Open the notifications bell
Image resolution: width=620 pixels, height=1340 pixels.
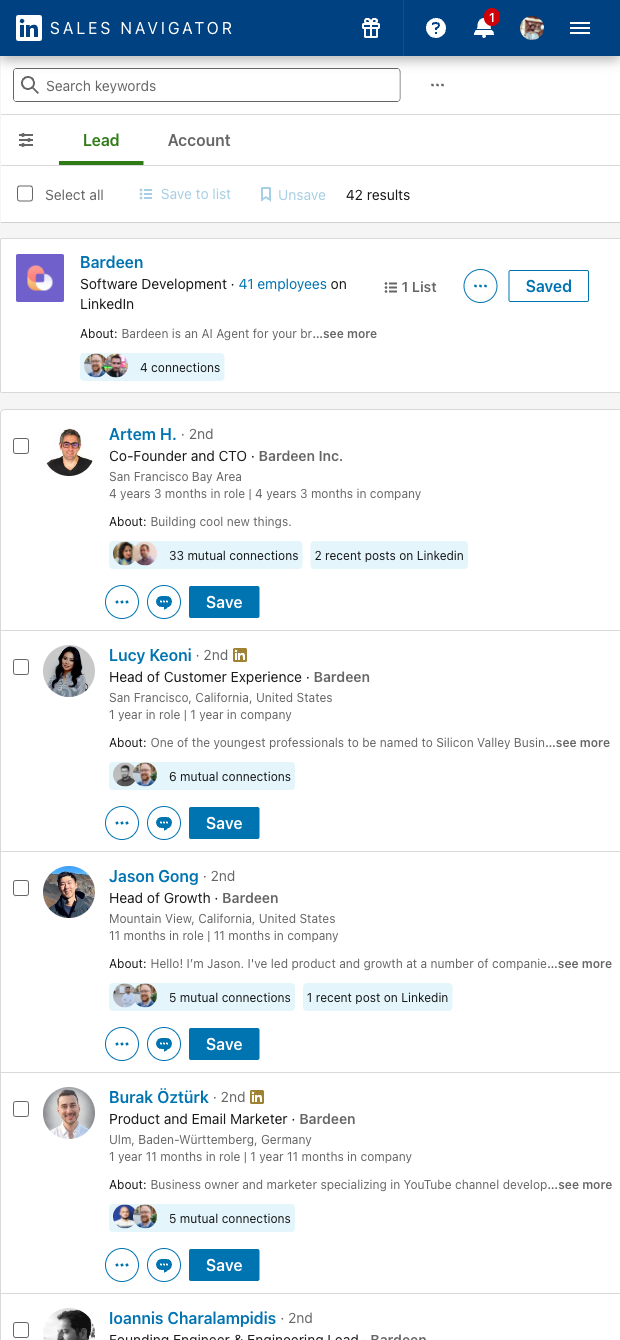pyautogui.click(x=484, y=28)
